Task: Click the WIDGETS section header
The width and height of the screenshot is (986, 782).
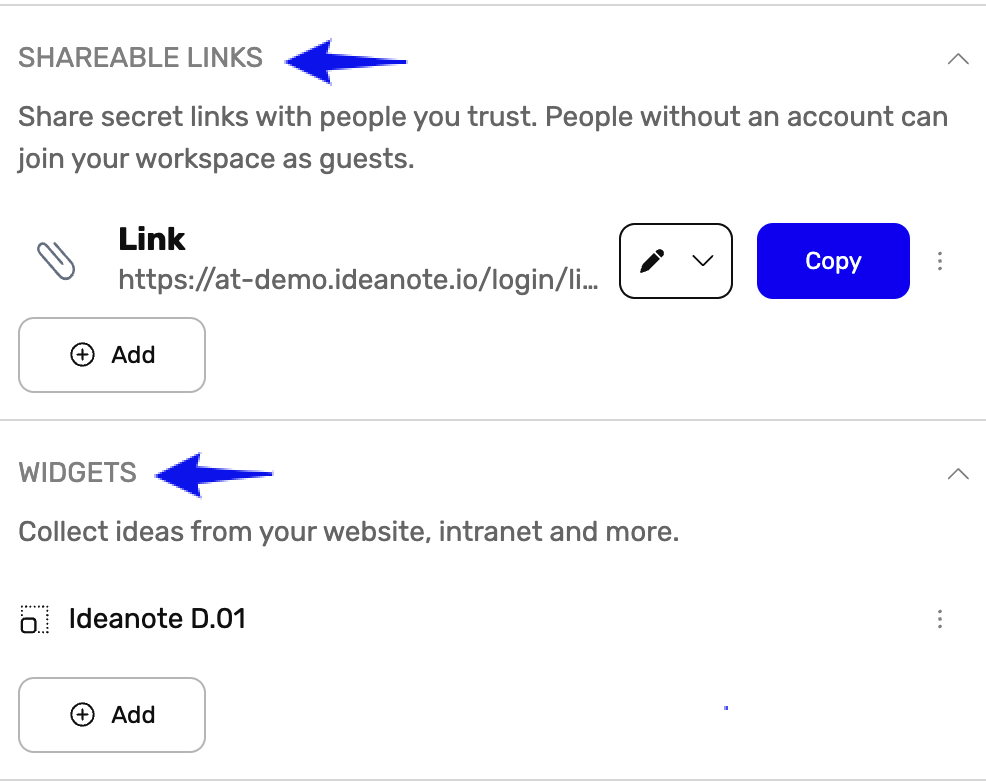Action: point(77,473)
